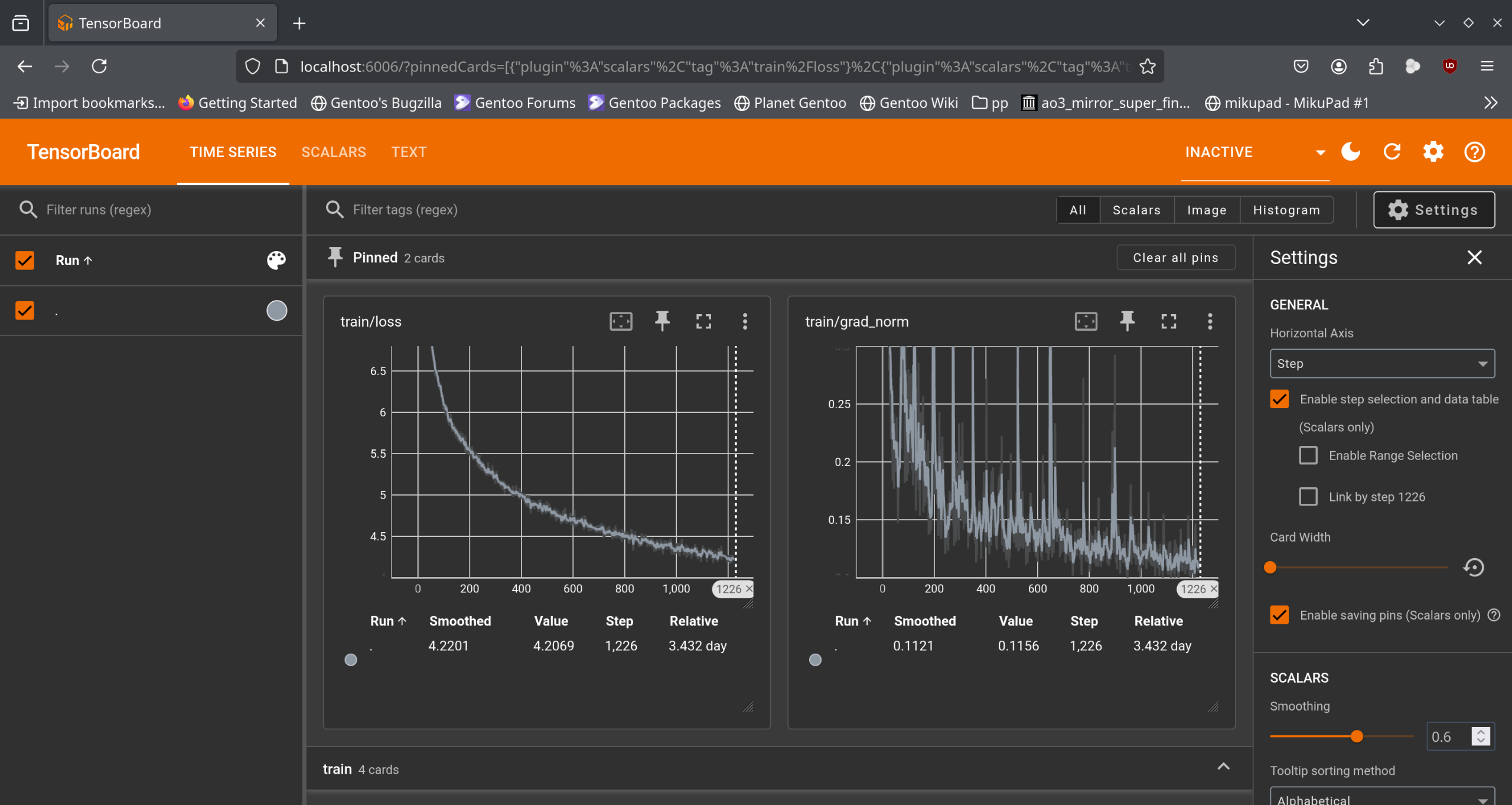Increment smoothing value stepper

1480,732
